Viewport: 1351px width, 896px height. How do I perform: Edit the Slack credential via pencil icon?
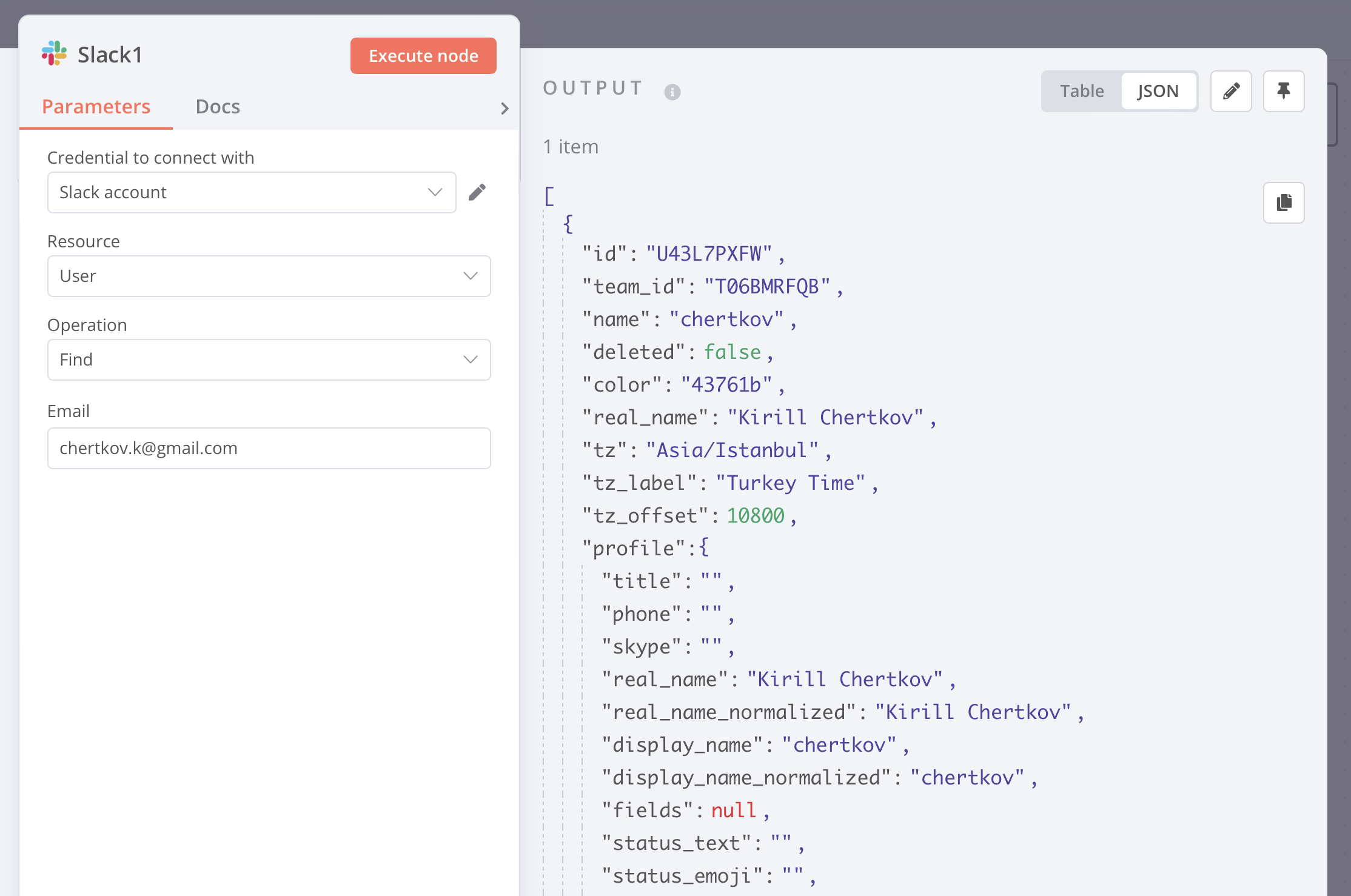(478, 192)
